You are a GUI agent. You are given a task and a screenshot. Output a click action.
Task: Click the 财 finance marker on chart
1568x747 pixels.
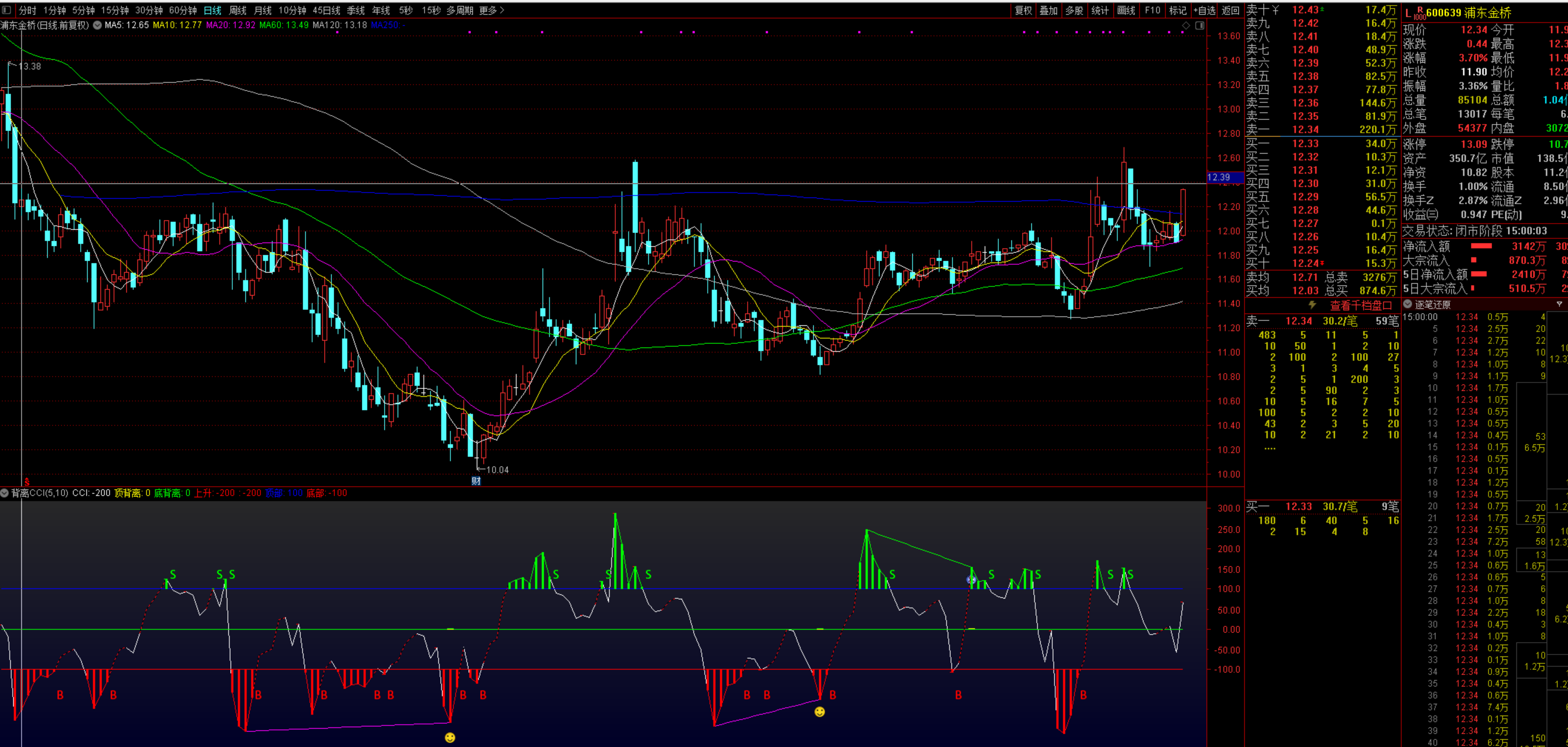pos(476,480)
